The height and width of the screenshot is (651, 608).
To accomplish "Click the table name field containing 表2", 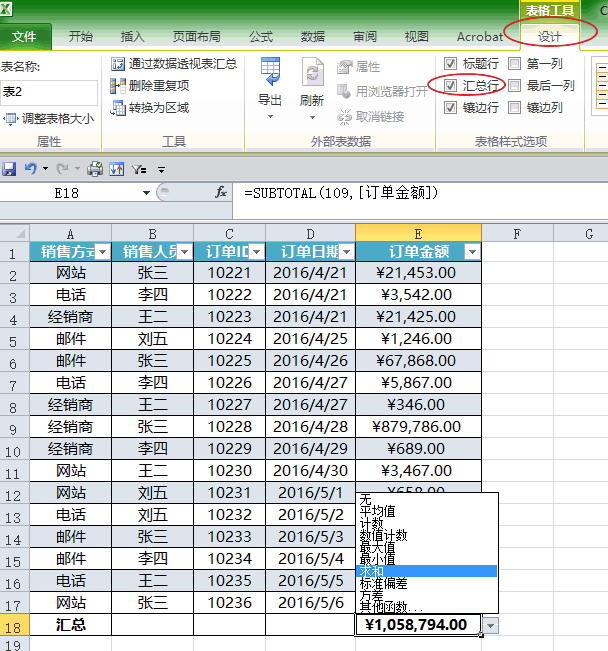I will pyautogui.click(x=48, y=92).
